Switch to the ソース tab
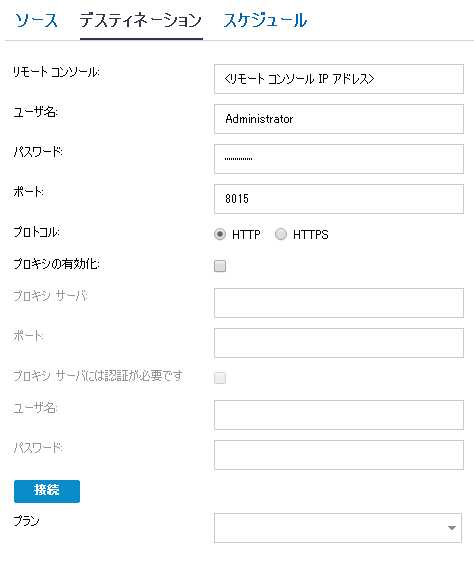 [x=36, y=20]
